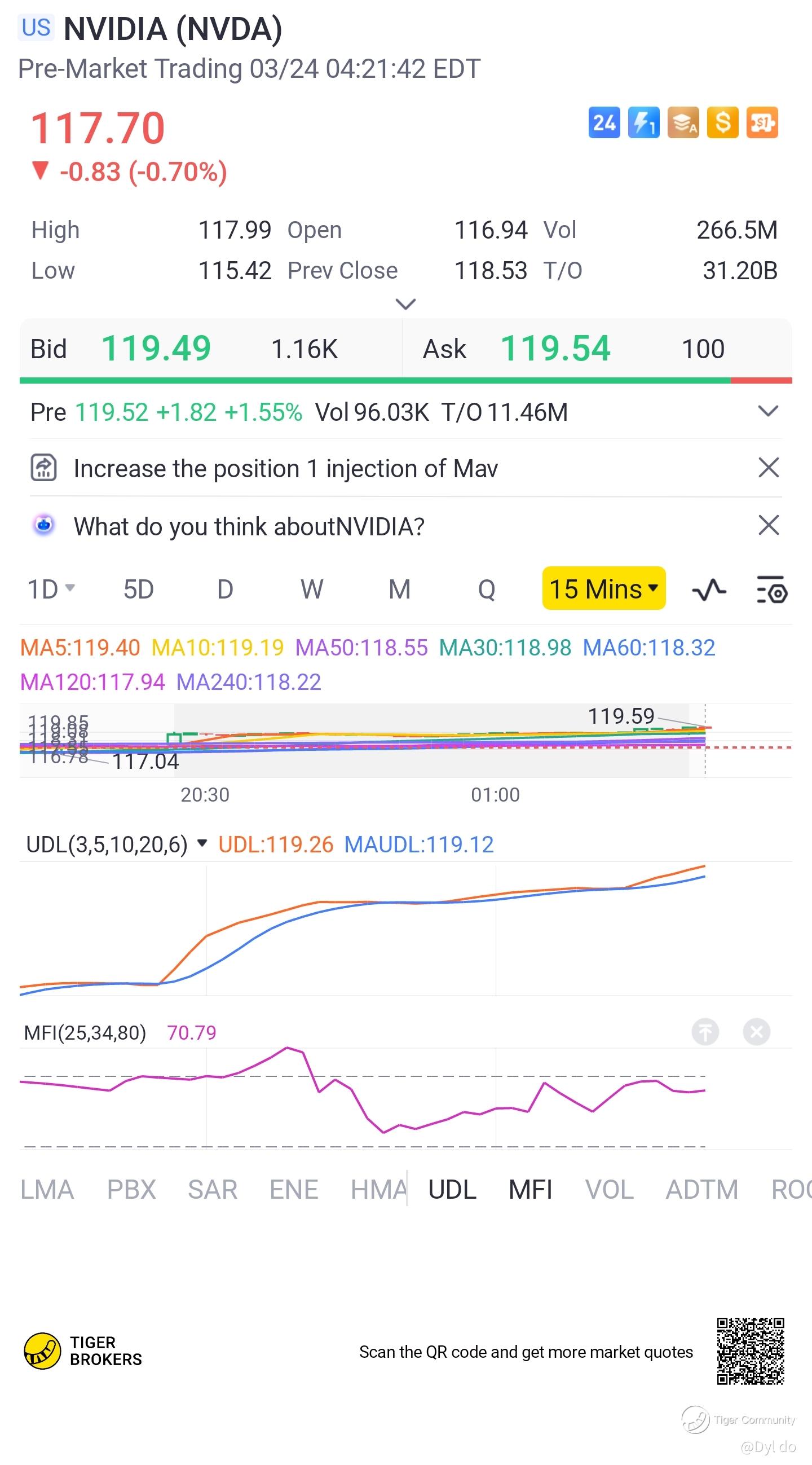Toggle the SAR overlay indicator
Viewport: 812px width, 1465px height.
[212, 1190]
